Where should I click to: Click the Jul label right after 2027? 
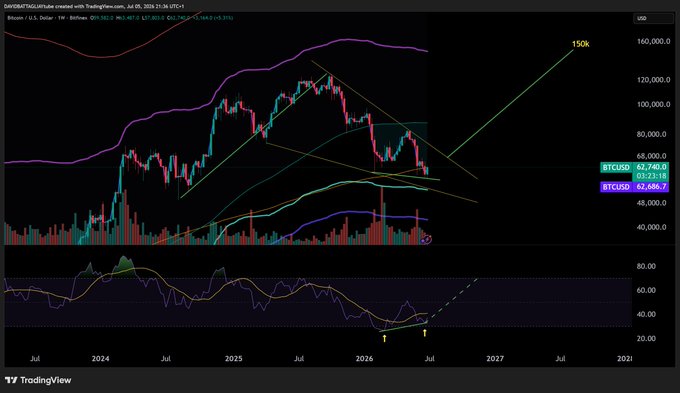561,359
